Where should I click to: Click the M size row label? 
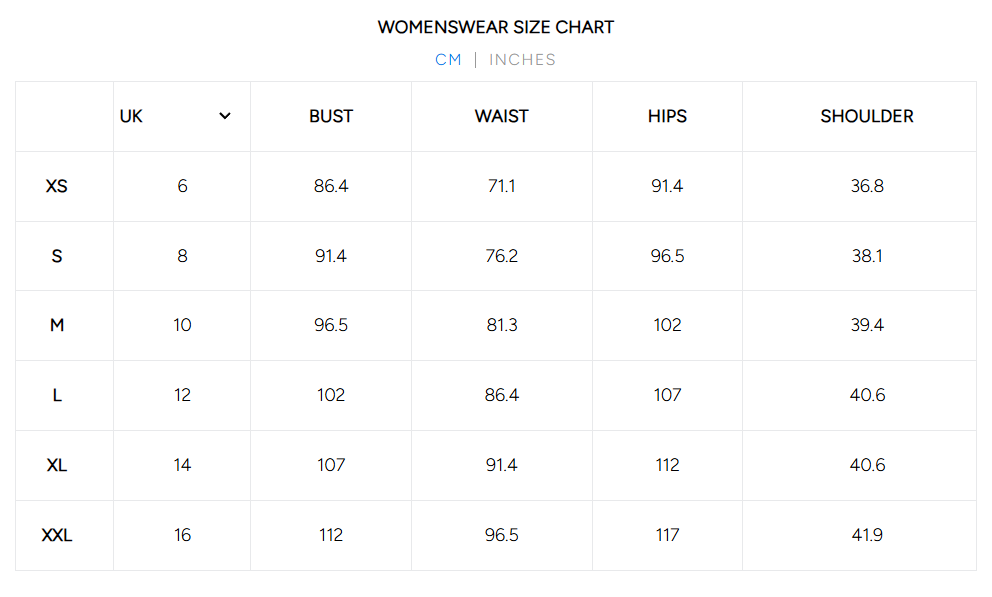[57, 325]
